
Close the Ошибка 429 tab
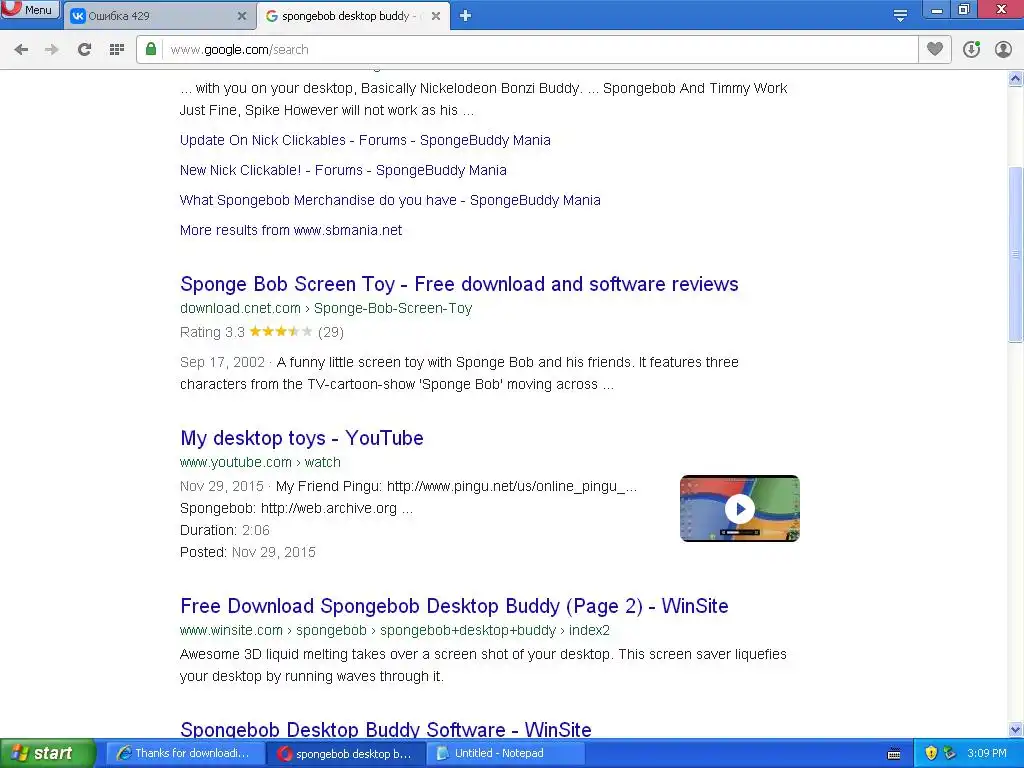pyautogui.click(x=242, y=16)
